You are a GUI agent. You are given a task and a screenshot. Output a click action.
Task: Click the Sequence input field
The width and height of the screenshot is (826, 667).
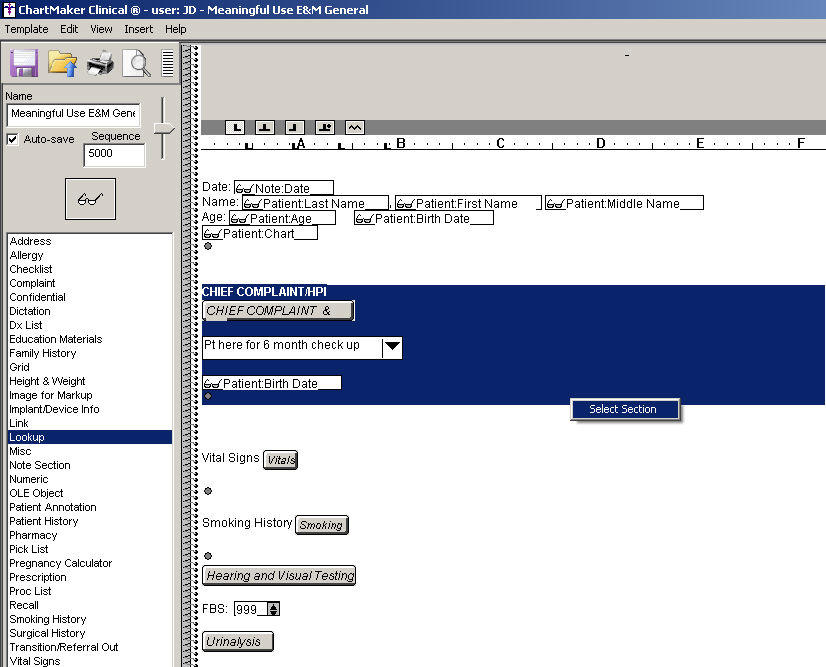pyautogui.click(x=115, y=154)
